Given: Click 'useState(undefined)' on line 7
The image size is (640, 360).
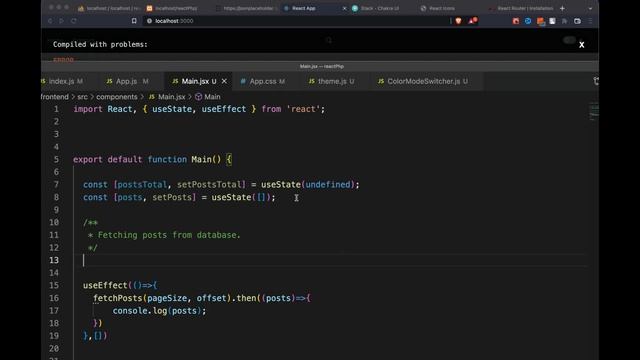Looking at the screenshot, I should coord(308,184).
